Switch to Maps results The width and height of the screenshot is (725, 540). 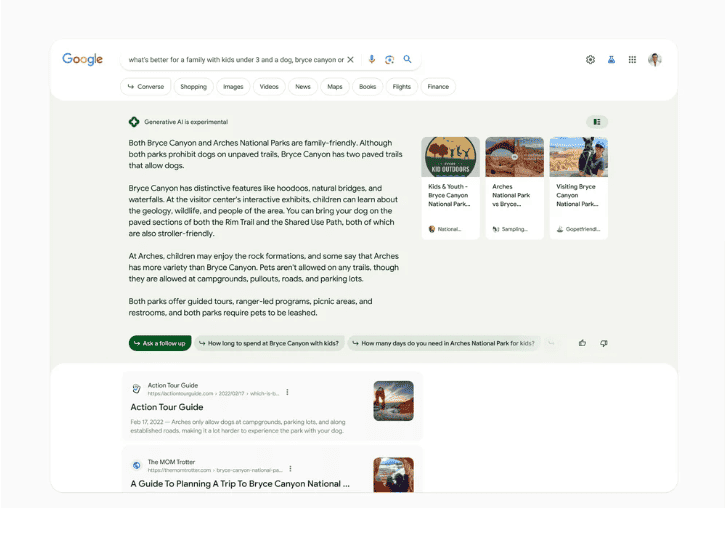pos(335,86)
